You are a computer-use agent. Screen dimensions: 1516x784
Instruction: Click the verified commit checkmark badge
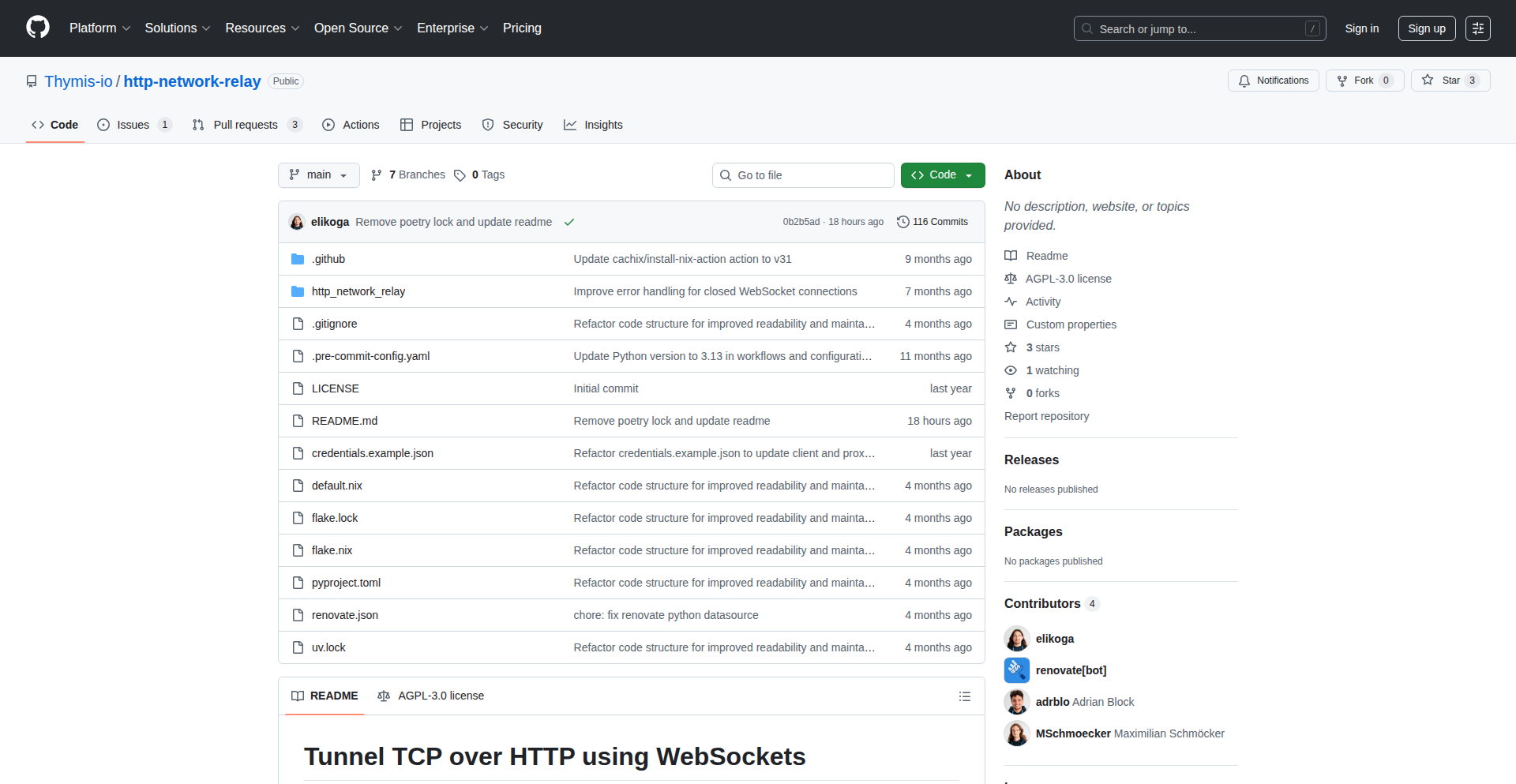[569, 222]
